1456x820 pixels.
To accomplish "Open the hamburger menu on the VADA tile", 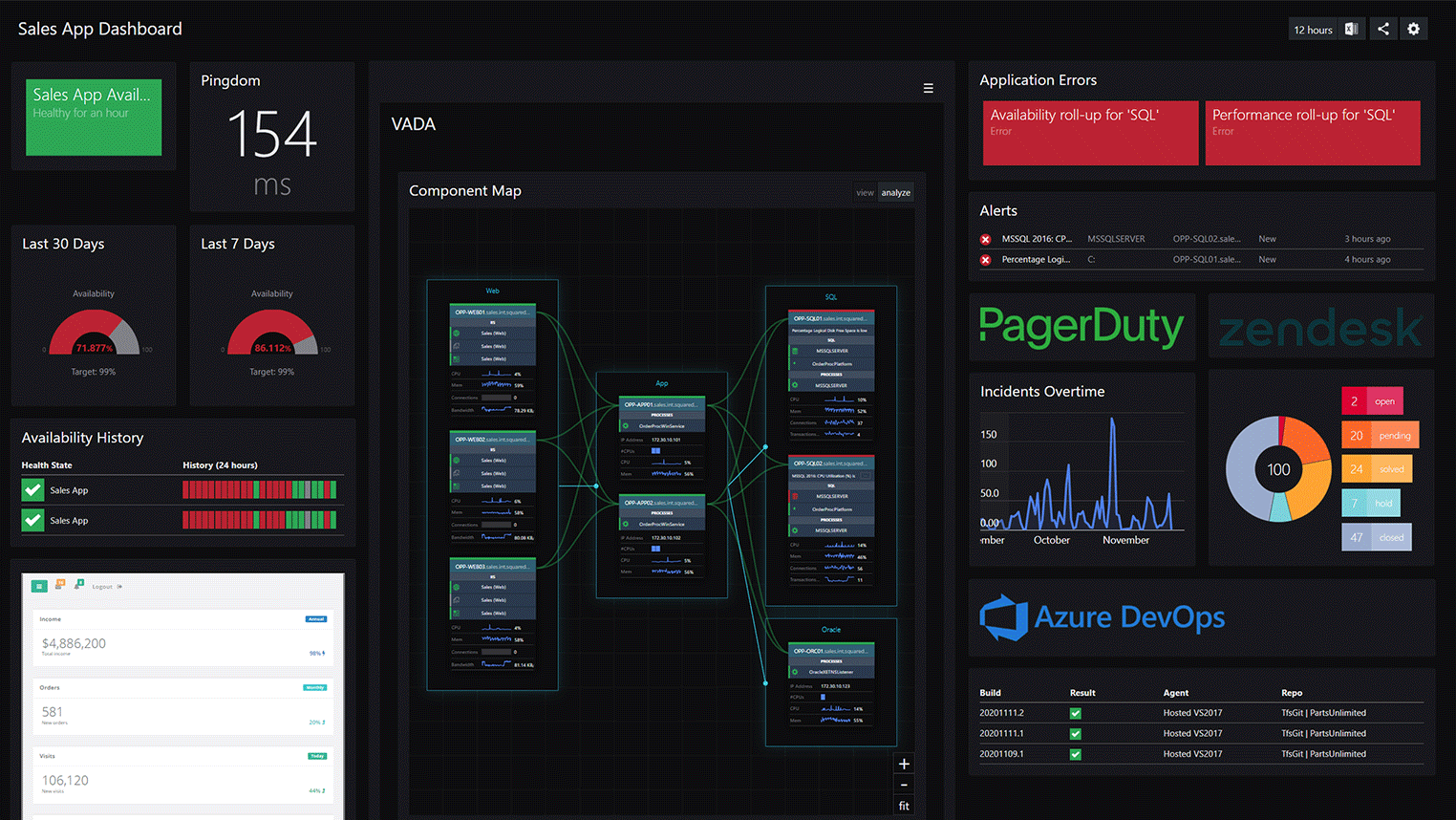I will click(928, 88).
